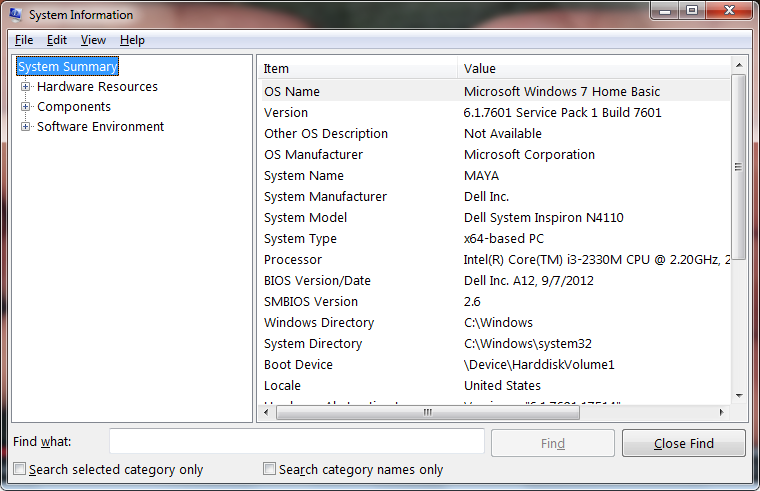
Task: Select the Processor item
Action: tap(293, 260)
